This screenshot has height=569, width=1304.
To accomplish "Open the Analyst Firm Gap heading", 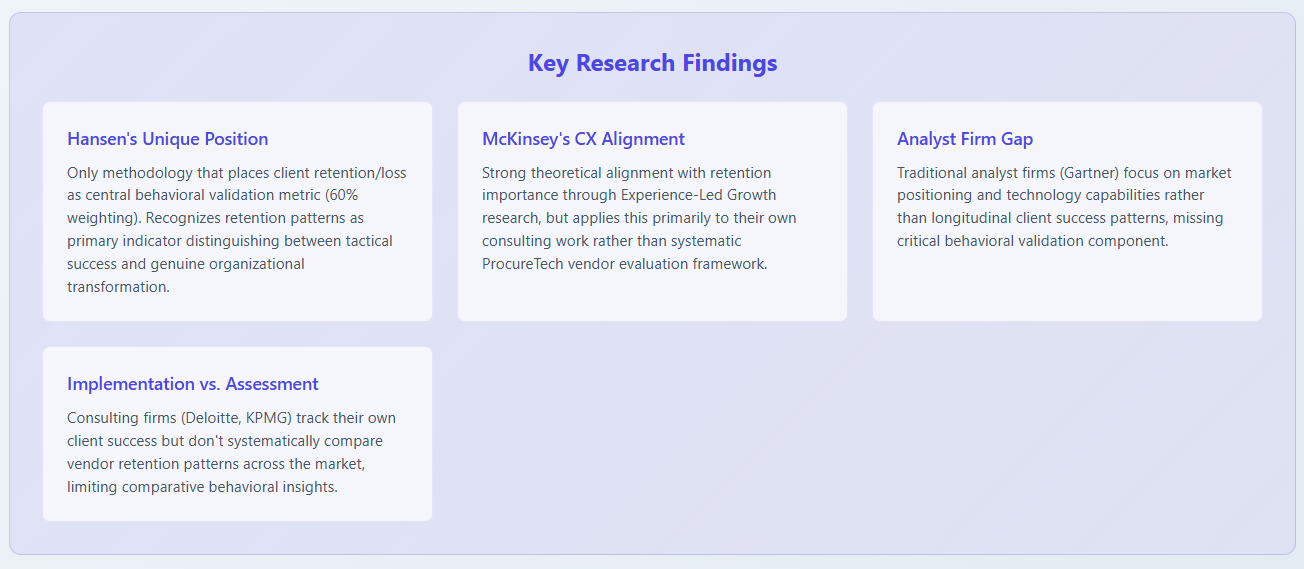I will pyautogui.click(x=965, y=139).
